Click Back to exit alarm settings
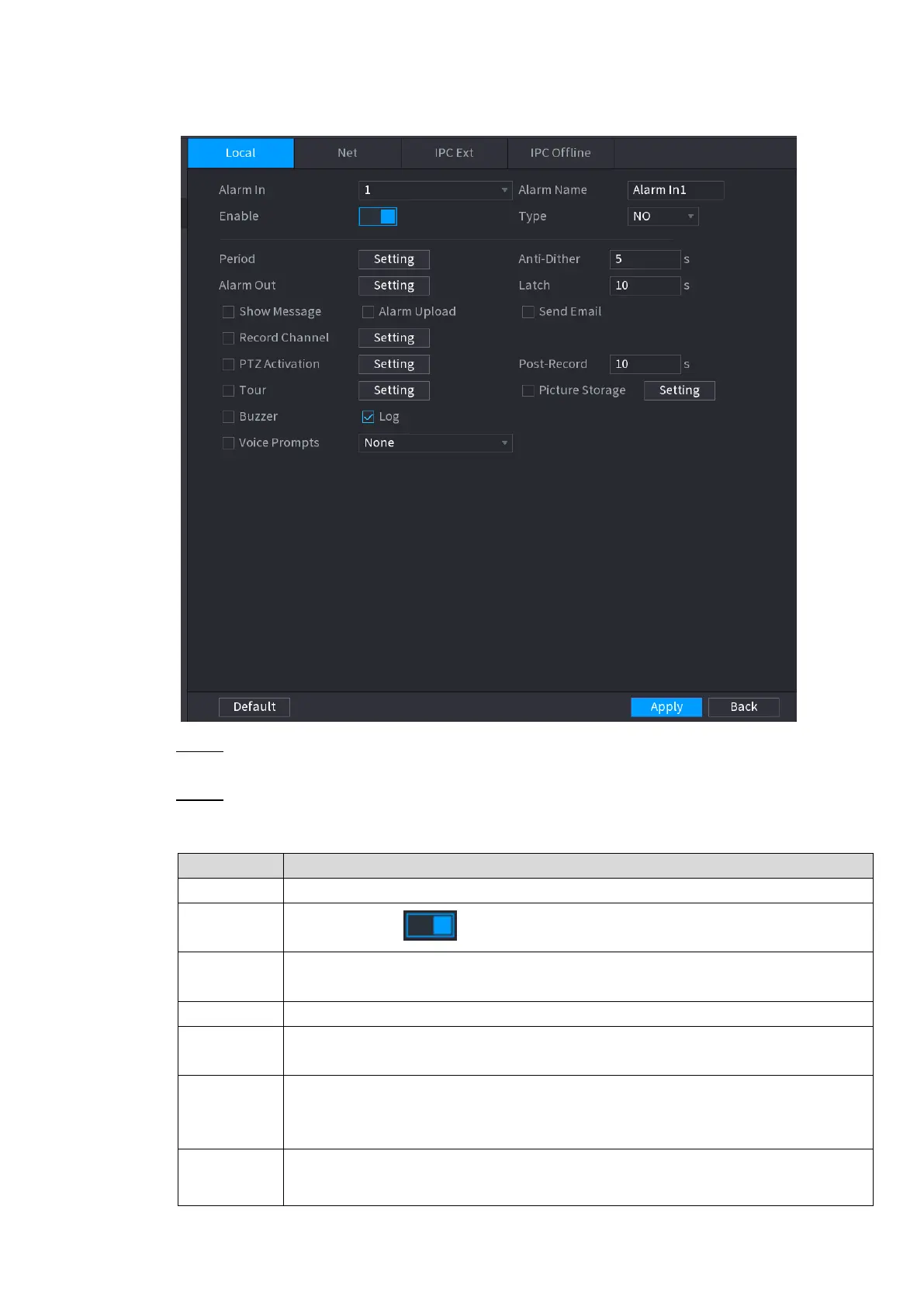 point(744,707)
